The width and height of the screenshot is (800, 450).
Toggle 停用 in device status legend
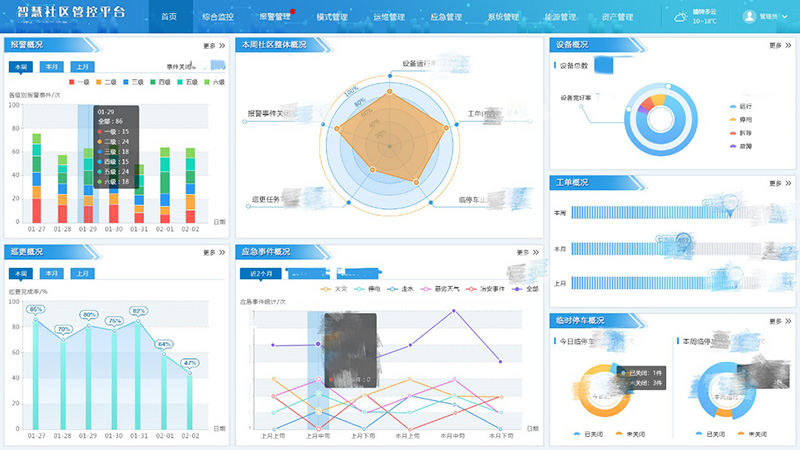click(x=741, y=120)
